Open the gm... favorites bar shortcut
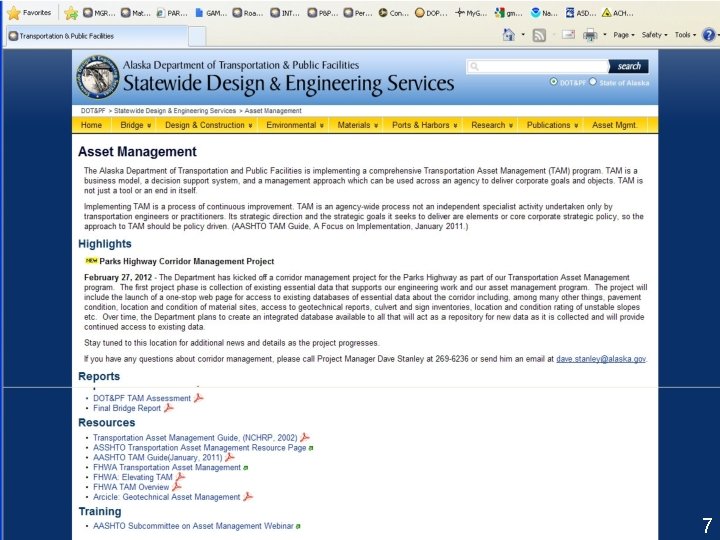The height and width of the screenshot is (540, 720). tap(509, 13)
